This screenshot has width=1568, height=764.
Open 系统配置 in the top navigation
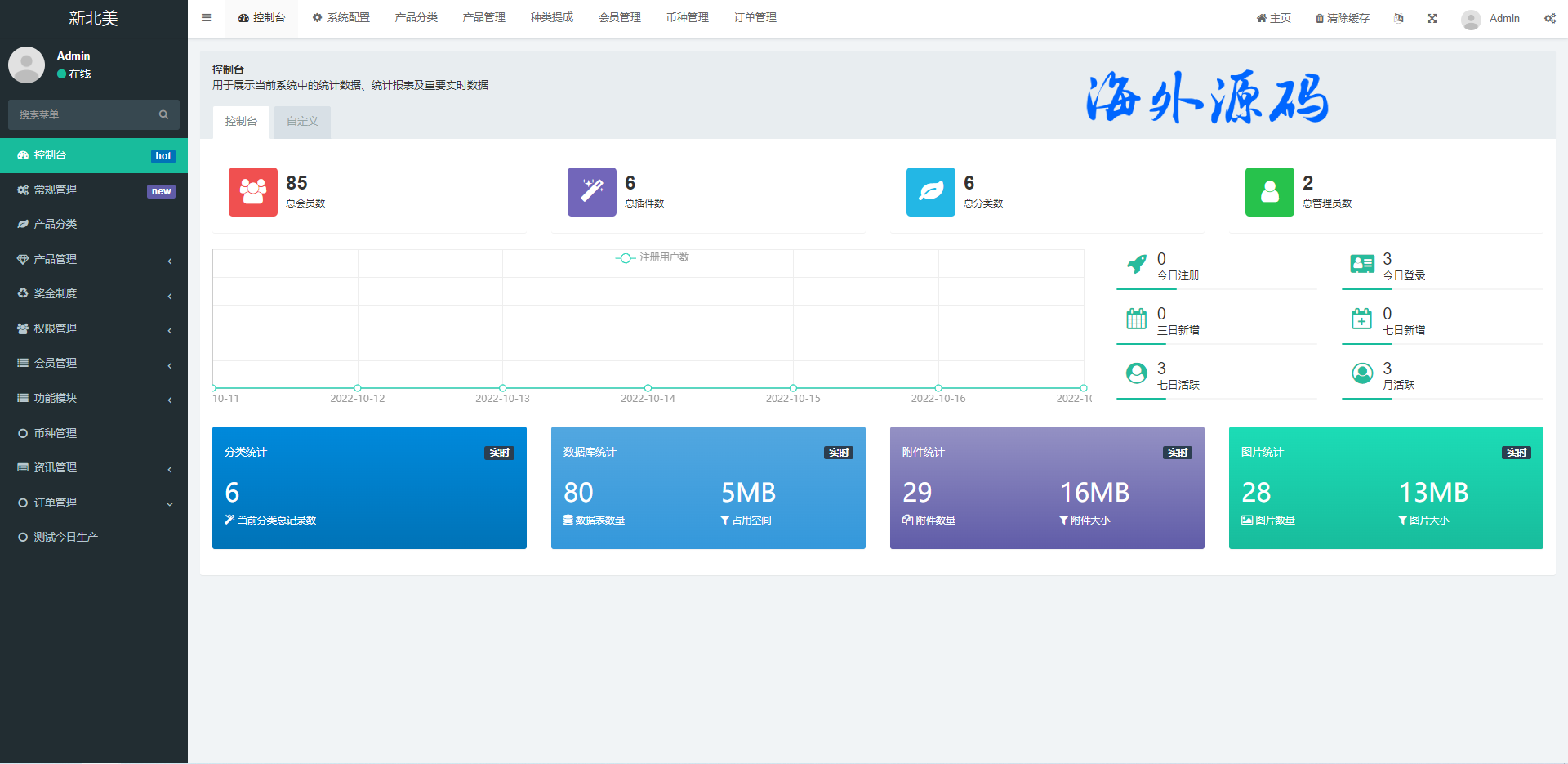coord(341,18)
